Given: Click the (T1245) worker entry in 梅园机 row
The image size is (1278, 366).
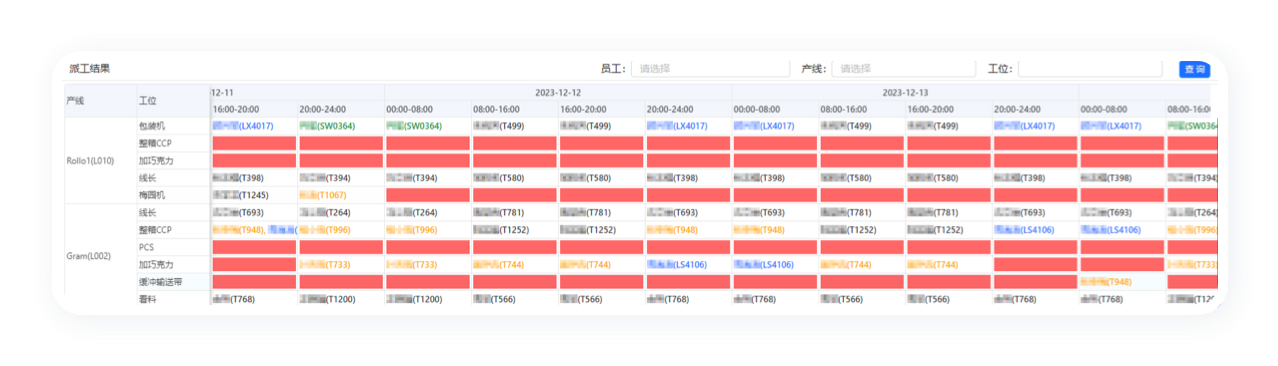Looking at the screenshot, I should [x=241, y=195].
